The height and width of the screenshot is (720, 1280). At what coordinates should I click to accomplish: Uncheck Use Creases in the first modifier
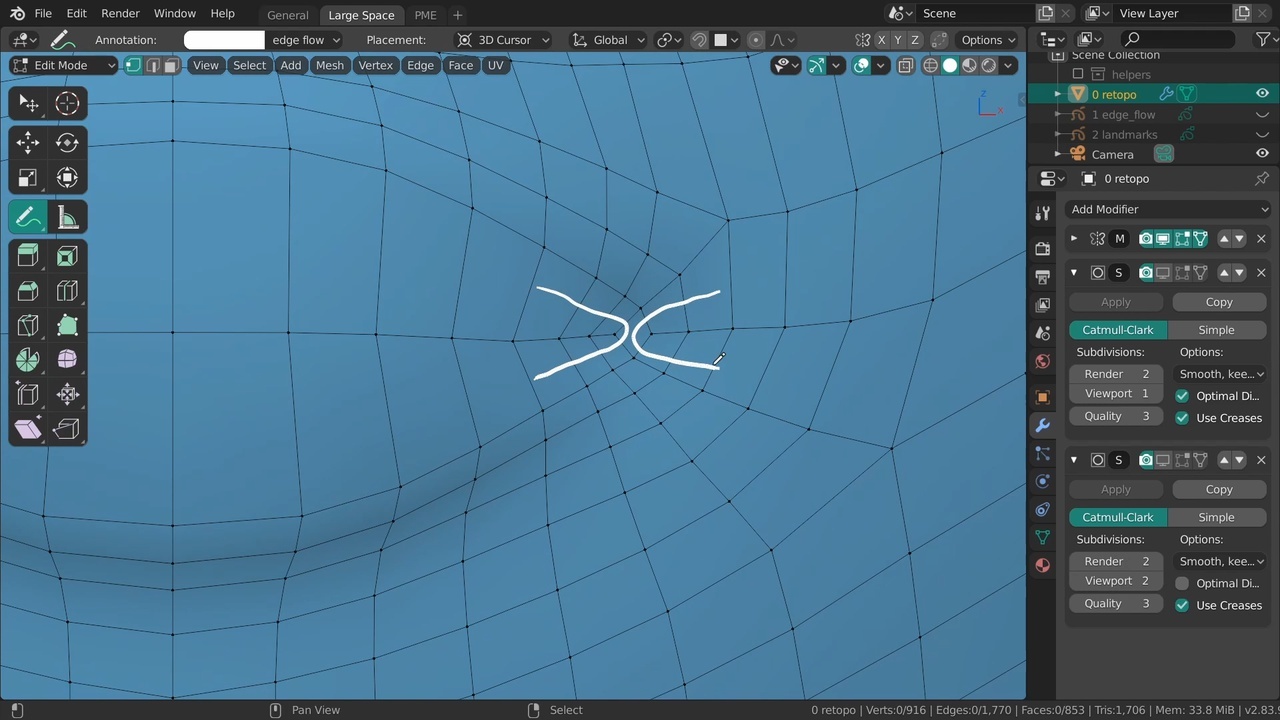point(1182,418)
